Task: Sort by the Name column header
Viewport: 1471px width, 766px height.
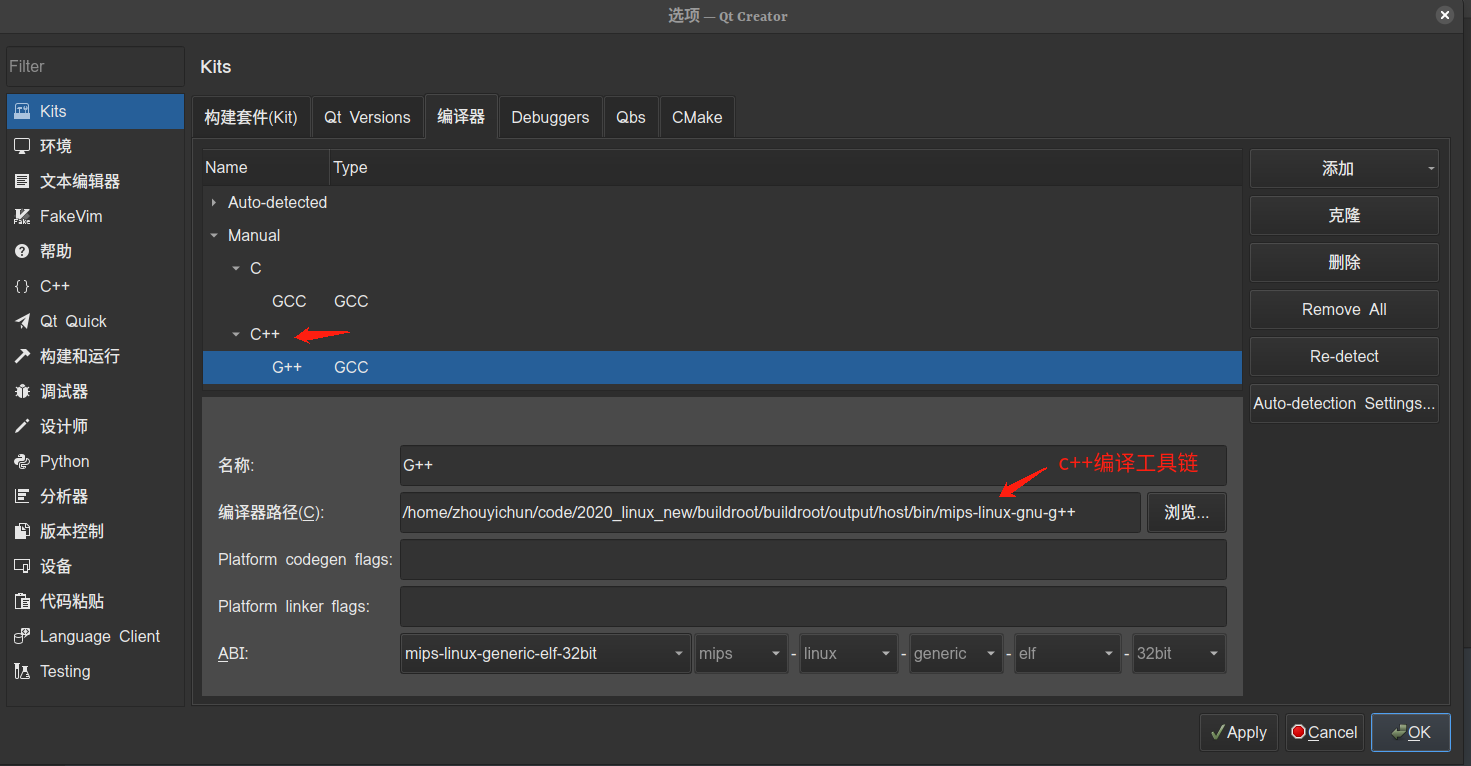Action: [x=266, y=168]
